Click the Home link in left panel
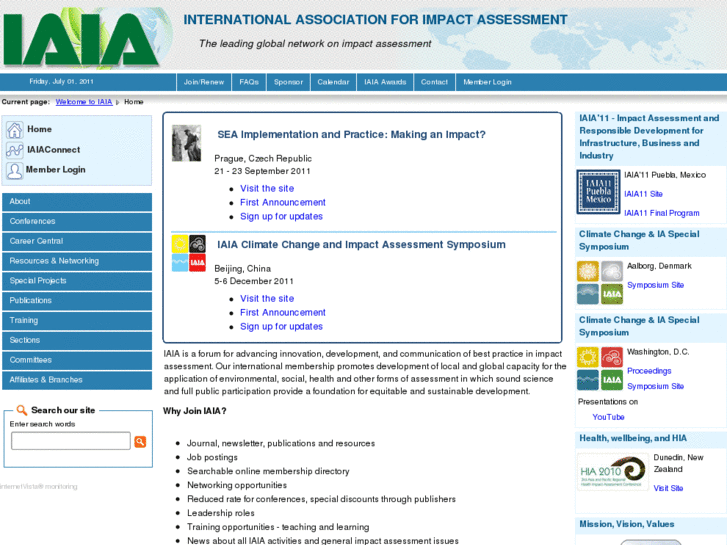 (x=39, y=129)
